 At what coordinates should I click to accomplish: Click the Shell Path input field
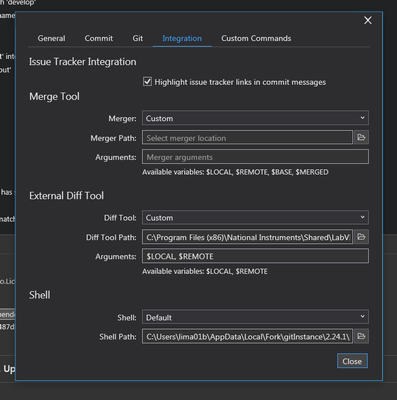(x=247, y=336)
